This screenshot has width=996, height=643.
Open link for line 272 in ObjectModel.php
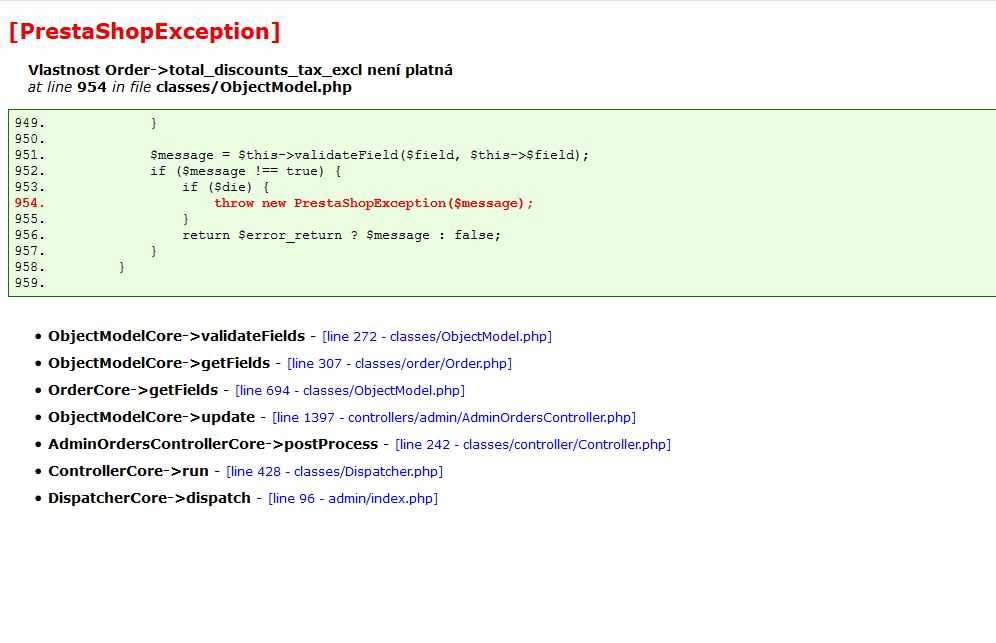[x=436, y=336]
